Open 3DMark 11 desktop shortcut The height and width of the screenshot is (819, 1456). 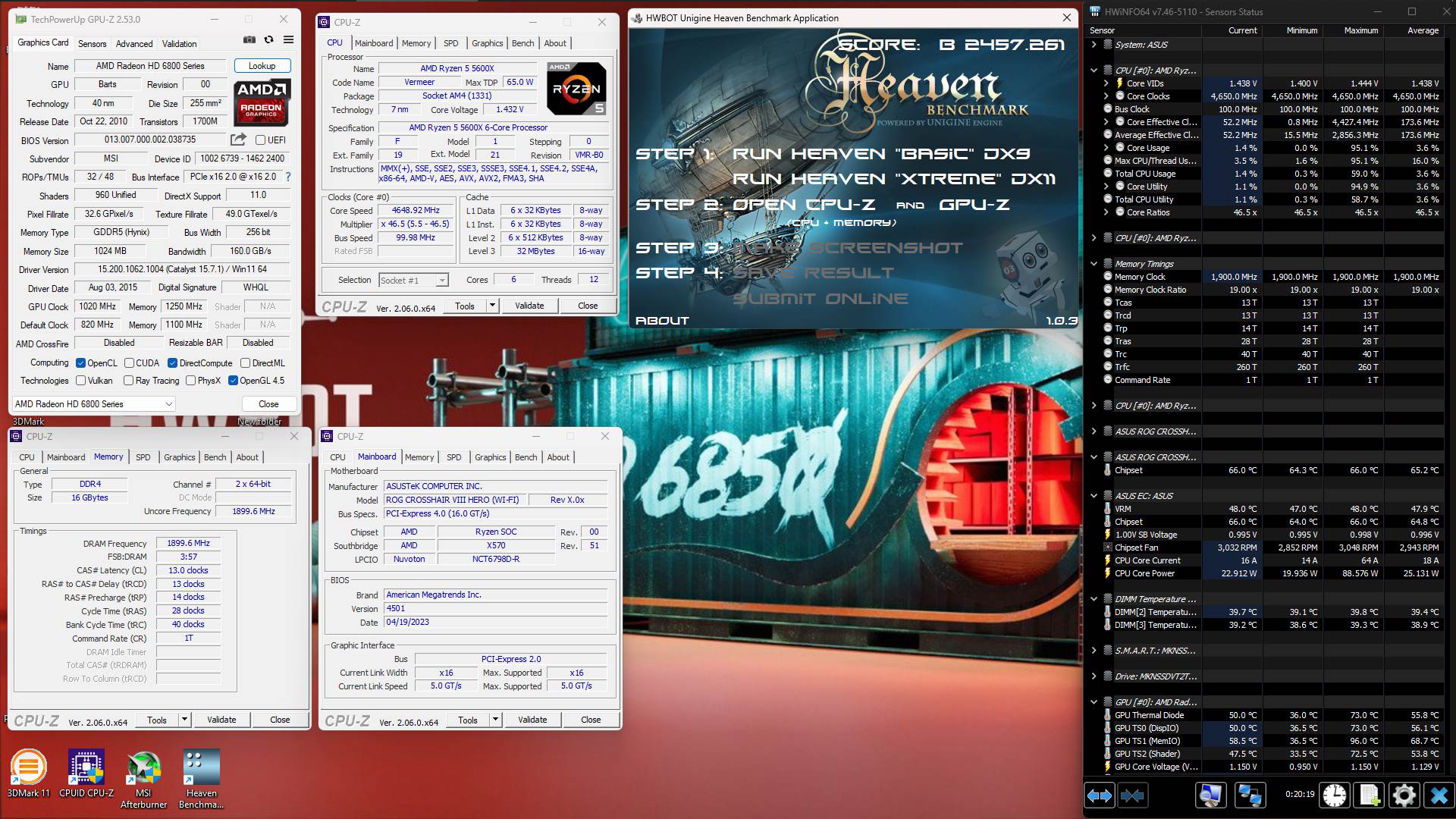coord(28,773)
